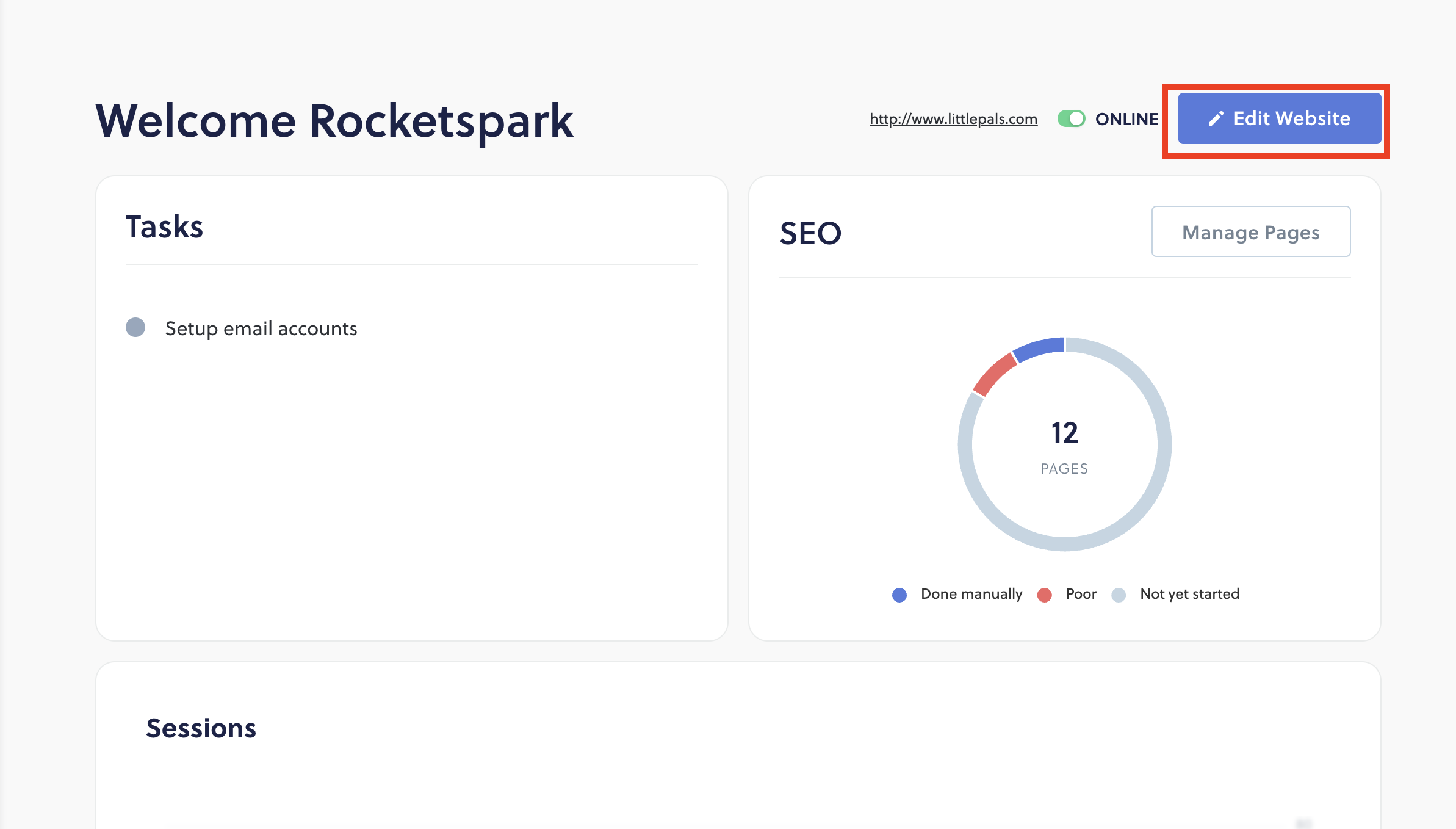Screen dimensions: 1456x829
Task: Click the grey Not yet started legend dot
Action: [1119, 595]
